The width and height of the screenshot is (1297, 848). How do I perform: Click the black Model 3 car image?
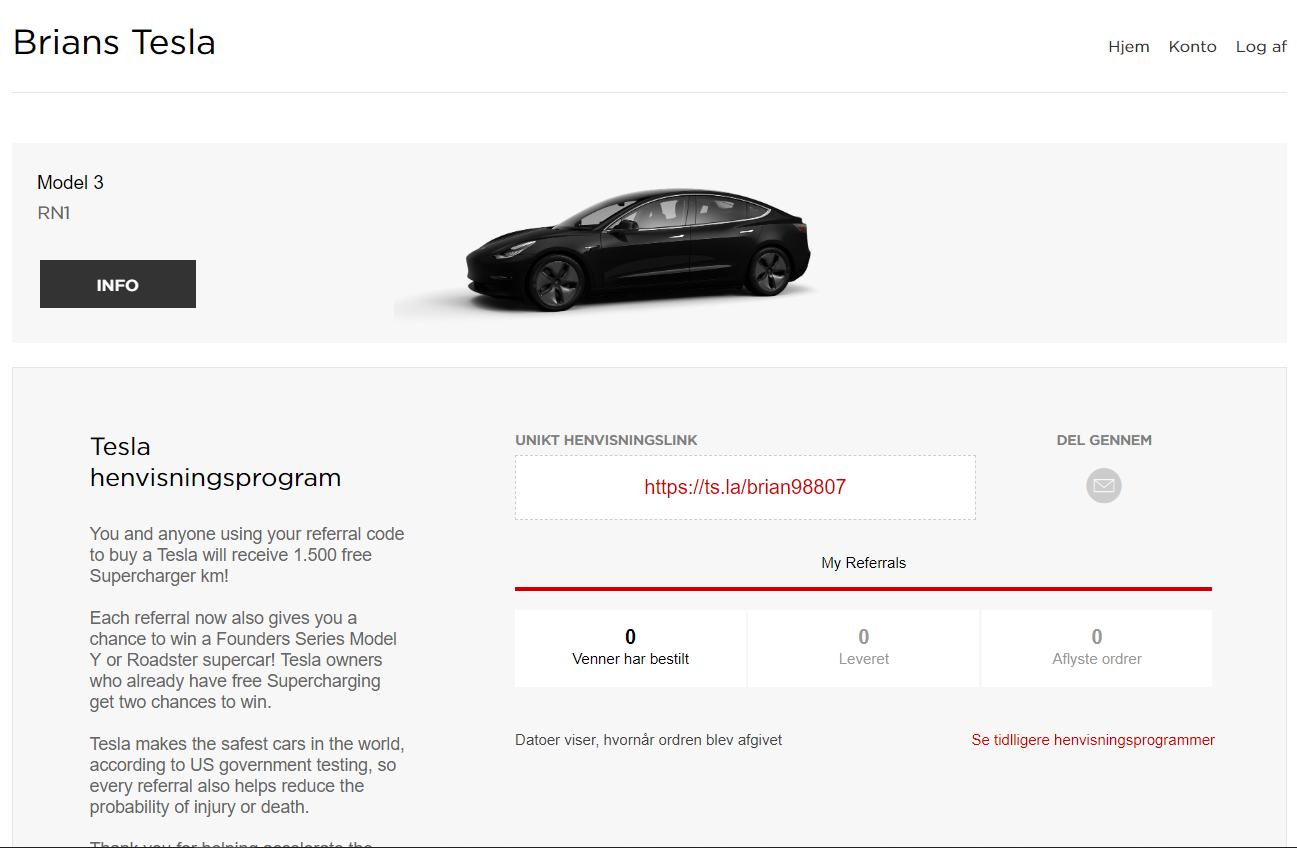[637, 250]
